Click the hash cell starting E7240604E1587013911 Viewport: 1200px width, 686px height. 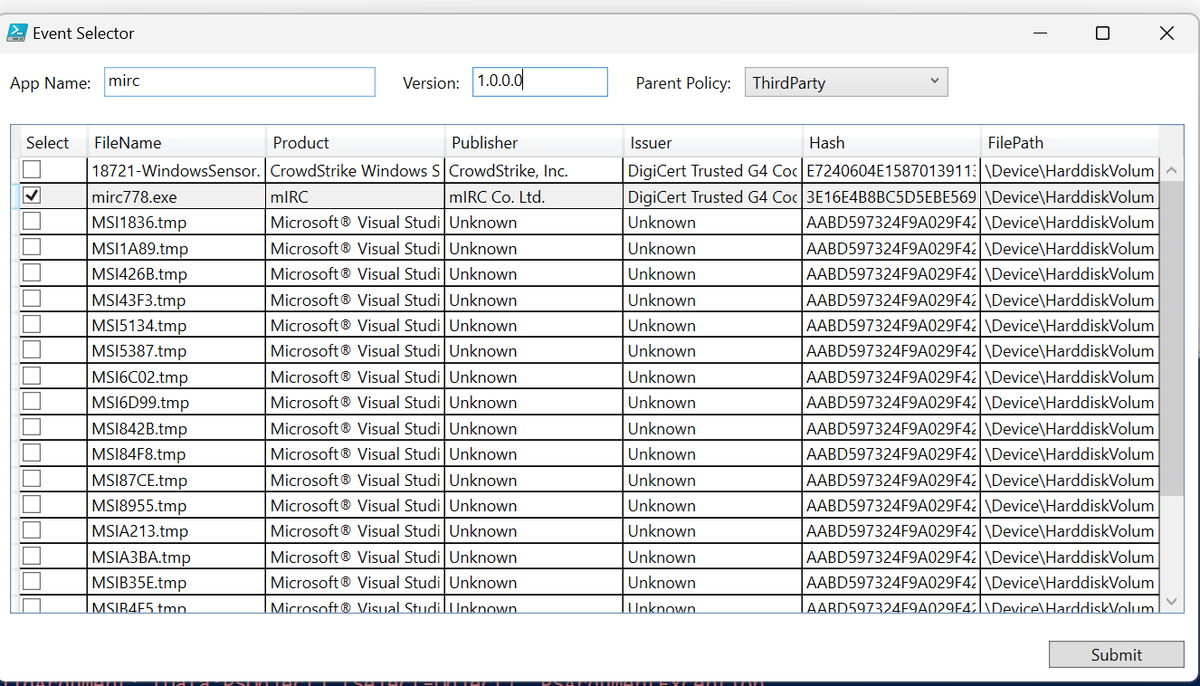[892, 171]
